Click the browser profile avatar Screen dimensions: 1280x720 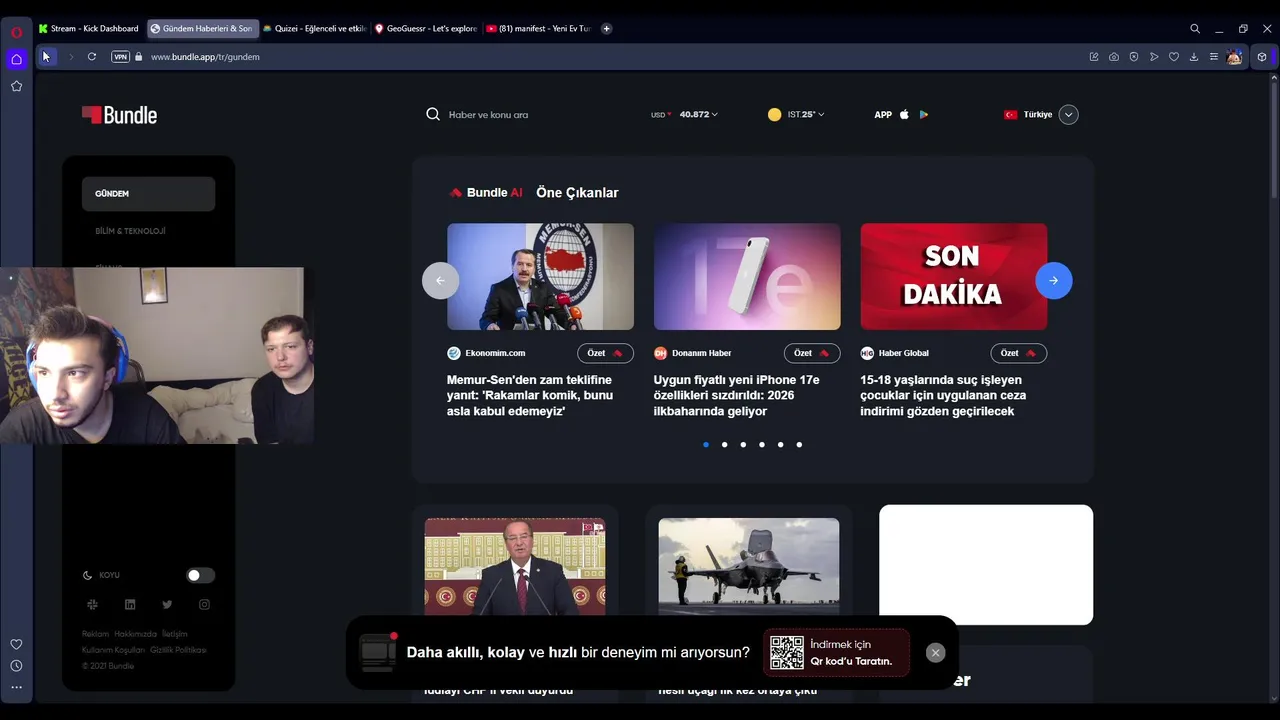coord(1234,57)
